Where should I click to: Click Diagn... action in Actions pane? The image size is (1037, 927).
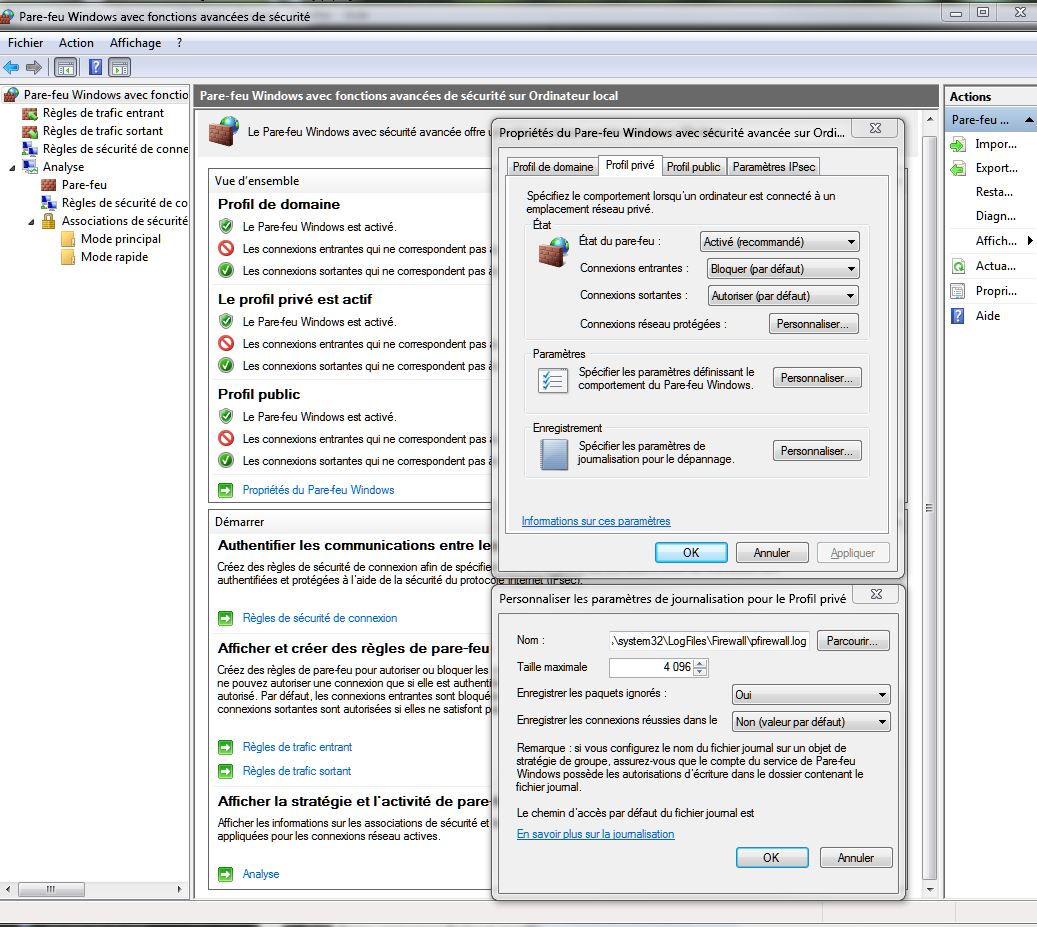coord(995,216)
